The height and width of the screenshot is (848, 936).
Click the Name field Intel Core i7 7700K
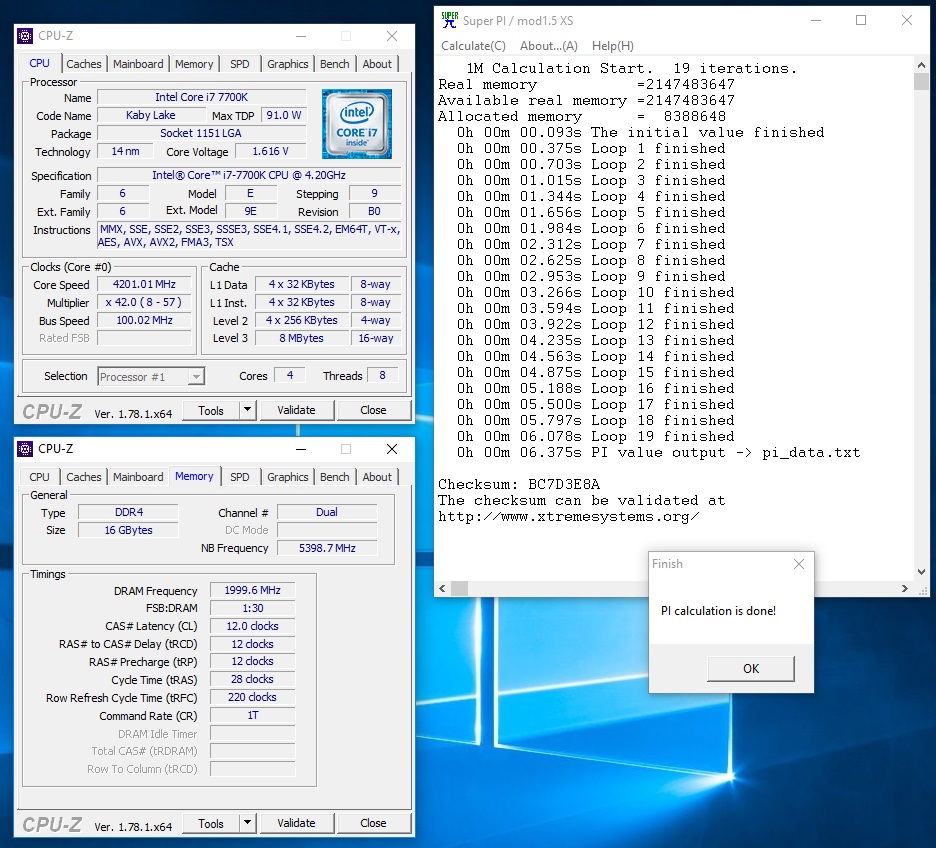[202, 97]
